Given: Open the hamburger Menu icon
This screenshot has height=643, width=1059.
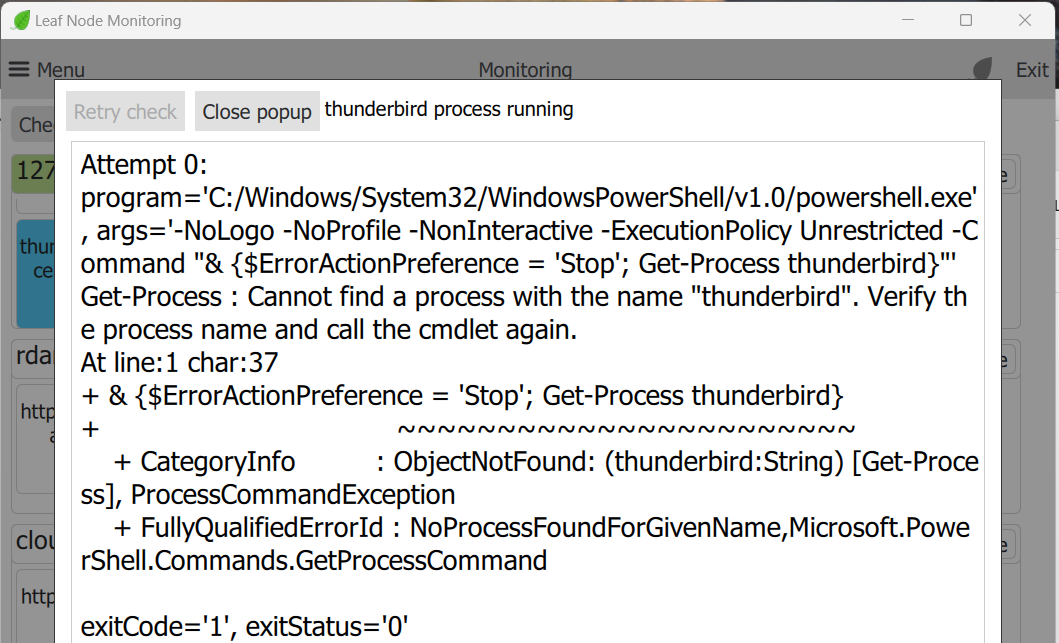Looking at the screenshot, I should pyautogui.click(x=19, y=70).
